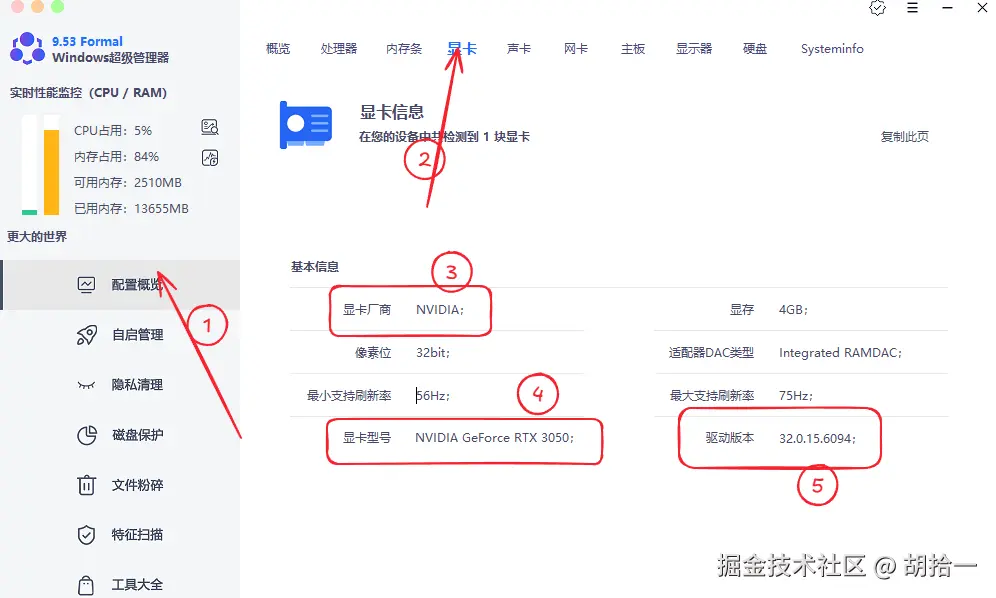The width and height of the screenshot is (996, 598).
Task: Switch to the 概览 tab
Action: tap(278, 49)
